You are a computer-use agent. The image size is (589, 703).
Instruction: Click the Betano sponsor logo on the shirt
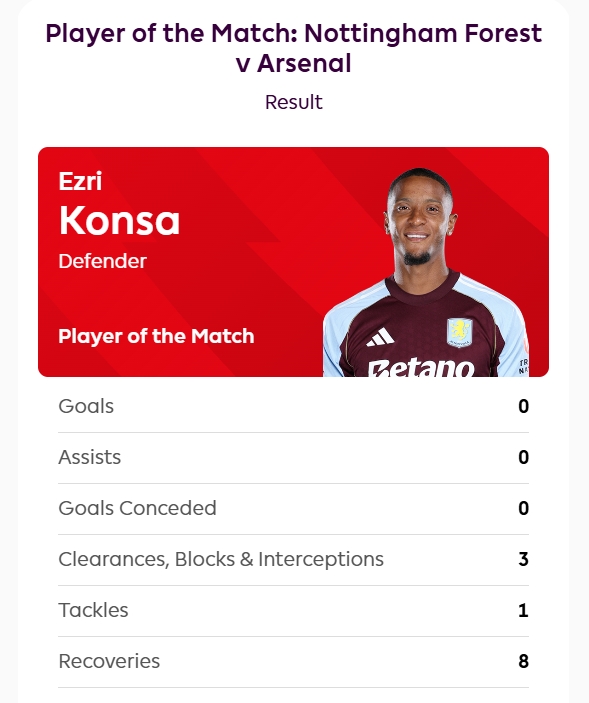point(421,367)
